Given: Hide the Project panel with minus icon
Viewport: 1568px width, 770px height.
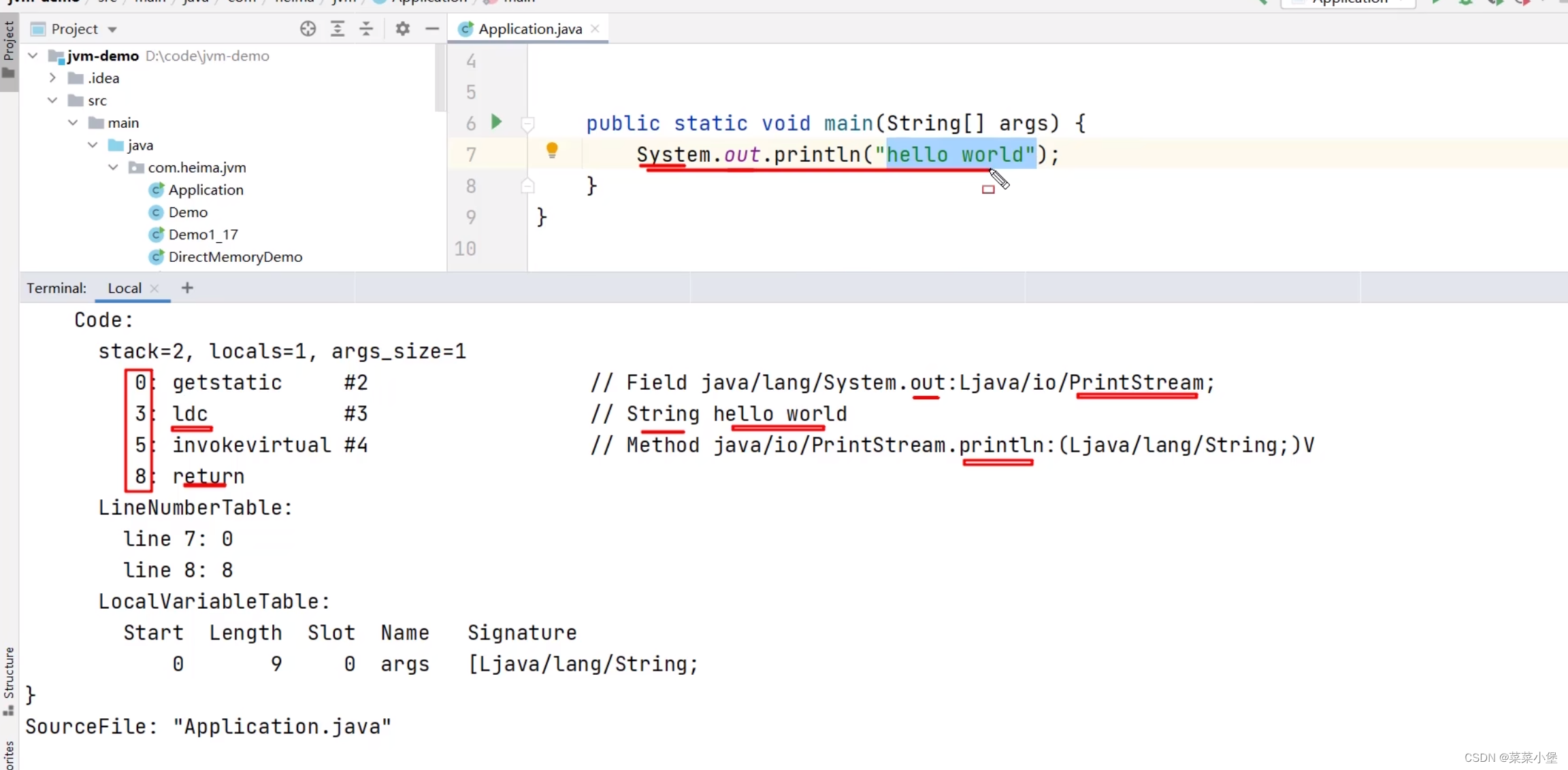Looking at the screenshot, I should click(431, 29).
